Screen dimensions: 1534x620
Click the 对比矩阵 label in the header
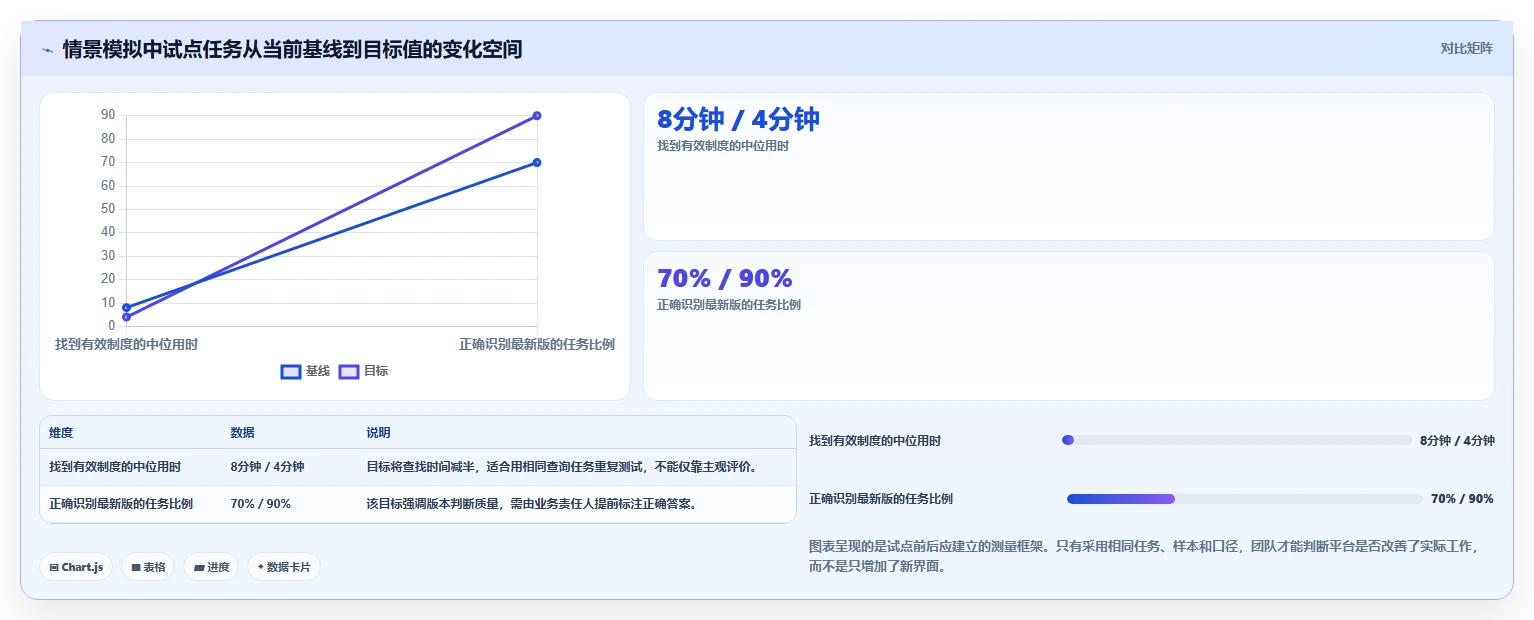click(1466, 49)
